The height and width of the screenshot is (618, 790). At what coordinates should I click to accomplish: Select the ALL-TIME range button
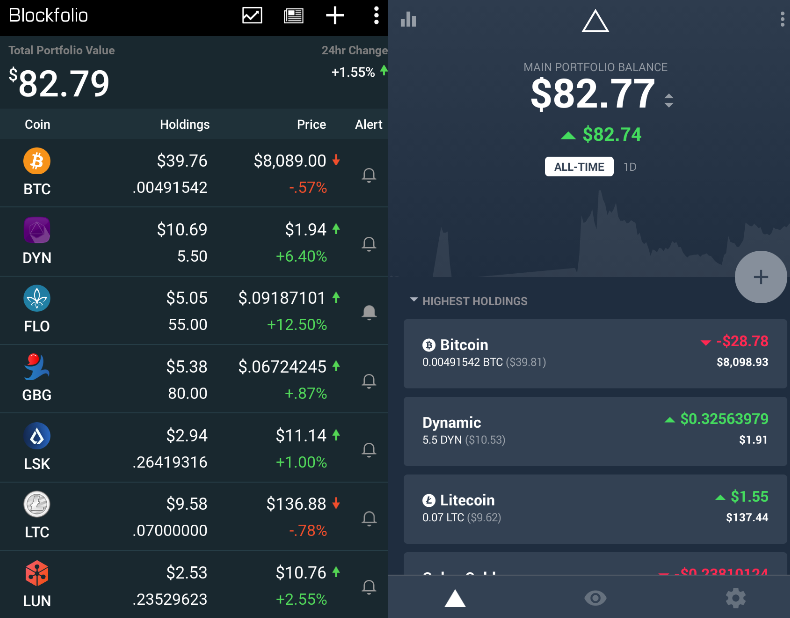coord(579,167)
